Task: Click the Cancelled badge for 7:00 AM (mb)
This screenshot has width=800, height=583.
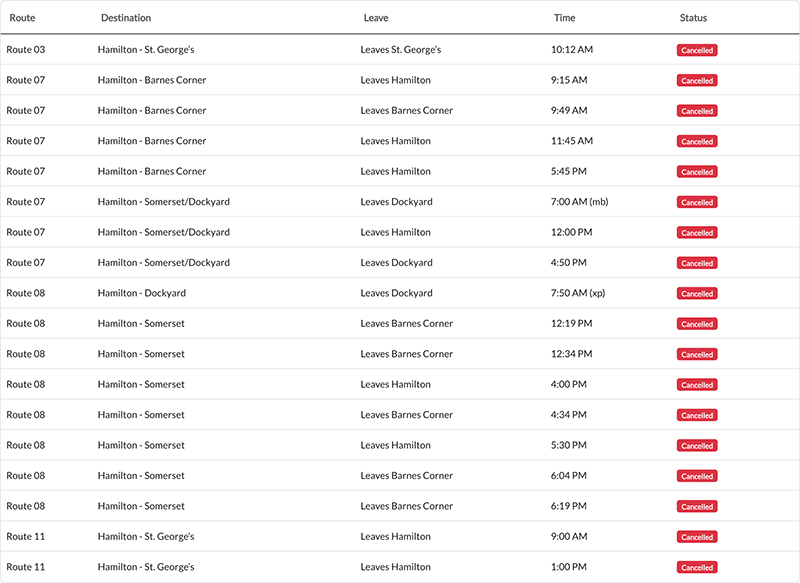Action: click(x=697, y=203)
